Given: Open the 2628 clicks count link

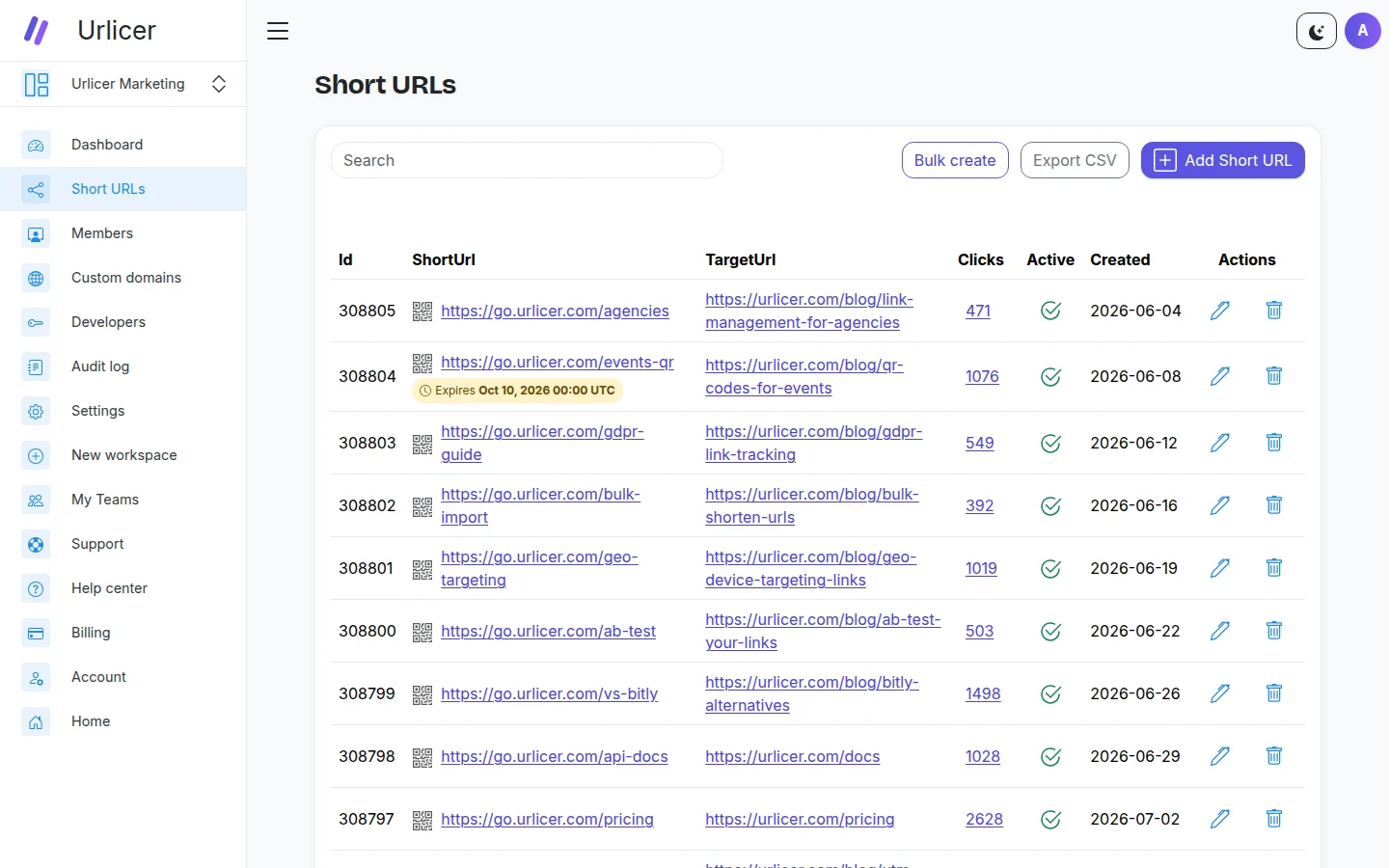Looking at the screenshot, I should tap(984, 819).
